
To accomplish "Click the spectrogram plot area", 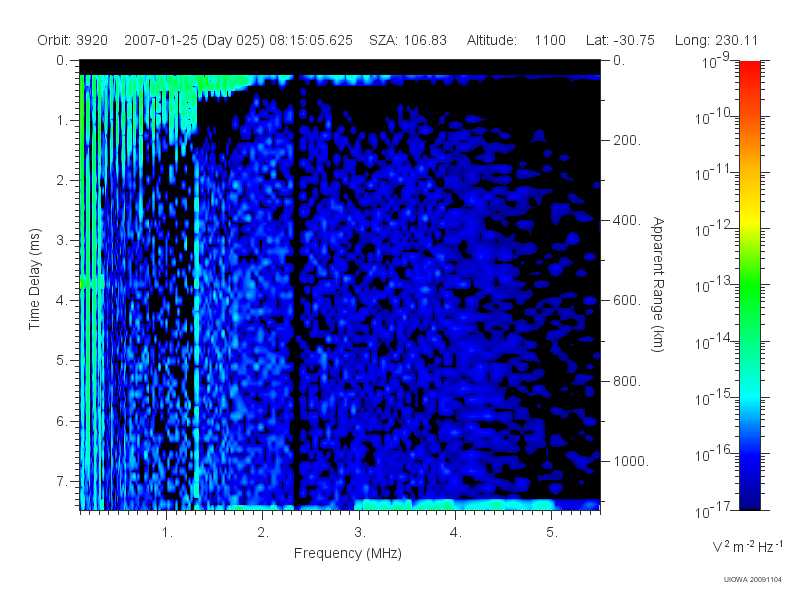I will [340, 285].
